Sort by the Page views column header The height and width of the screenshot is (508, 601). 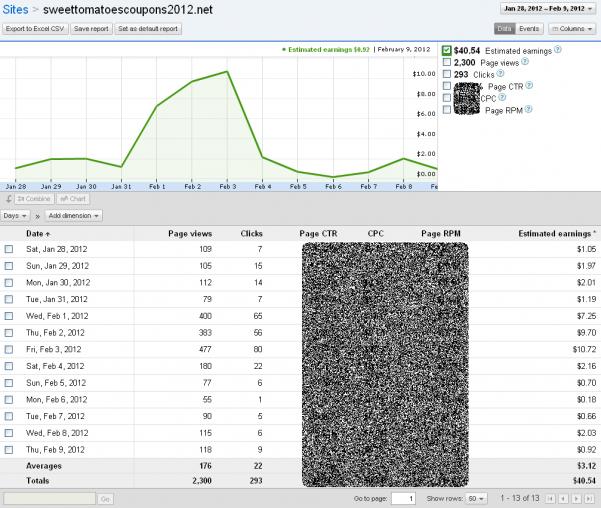point(190,233)
